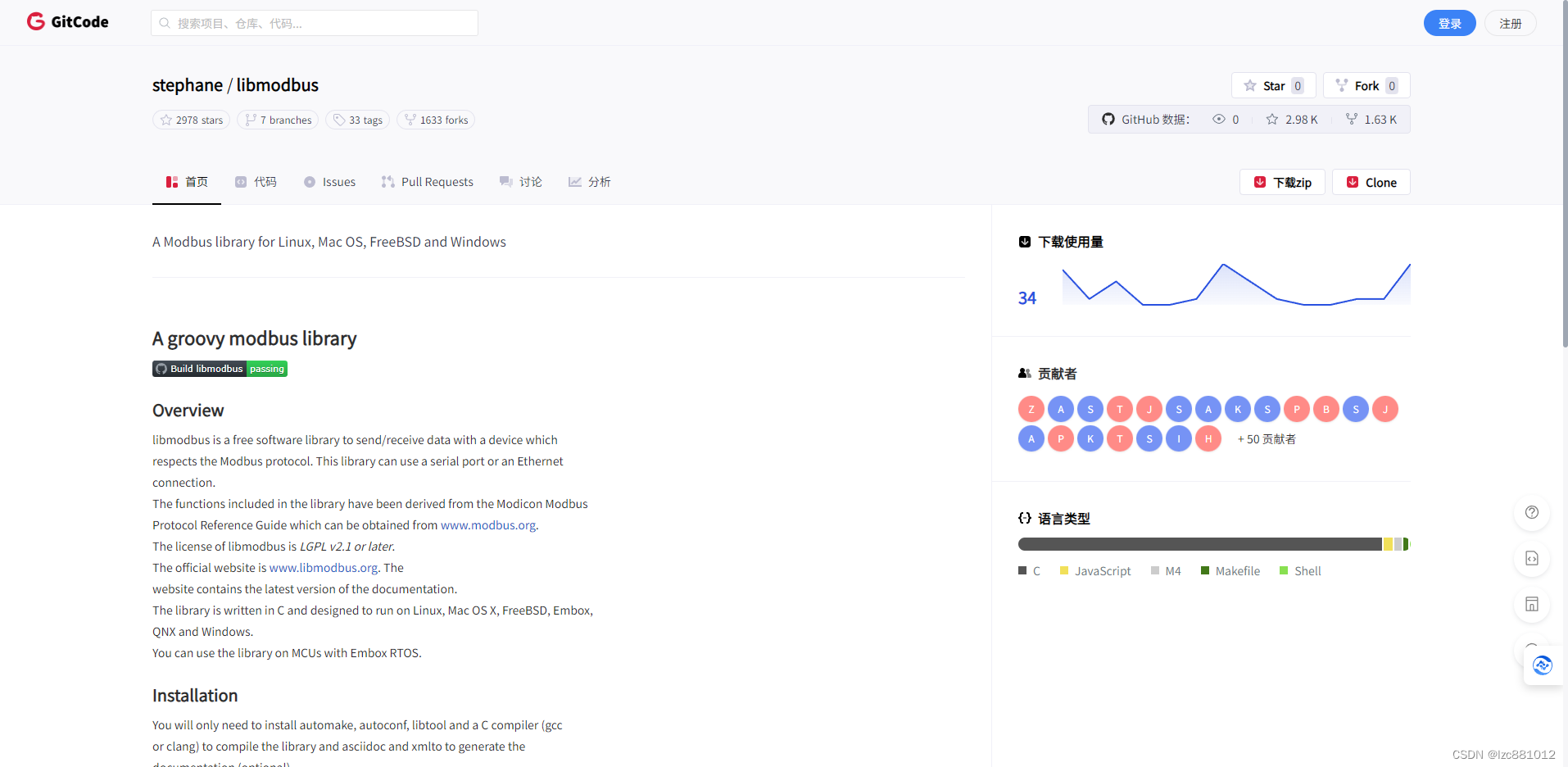
Task: Click the Clone button
Action: 1371,182
